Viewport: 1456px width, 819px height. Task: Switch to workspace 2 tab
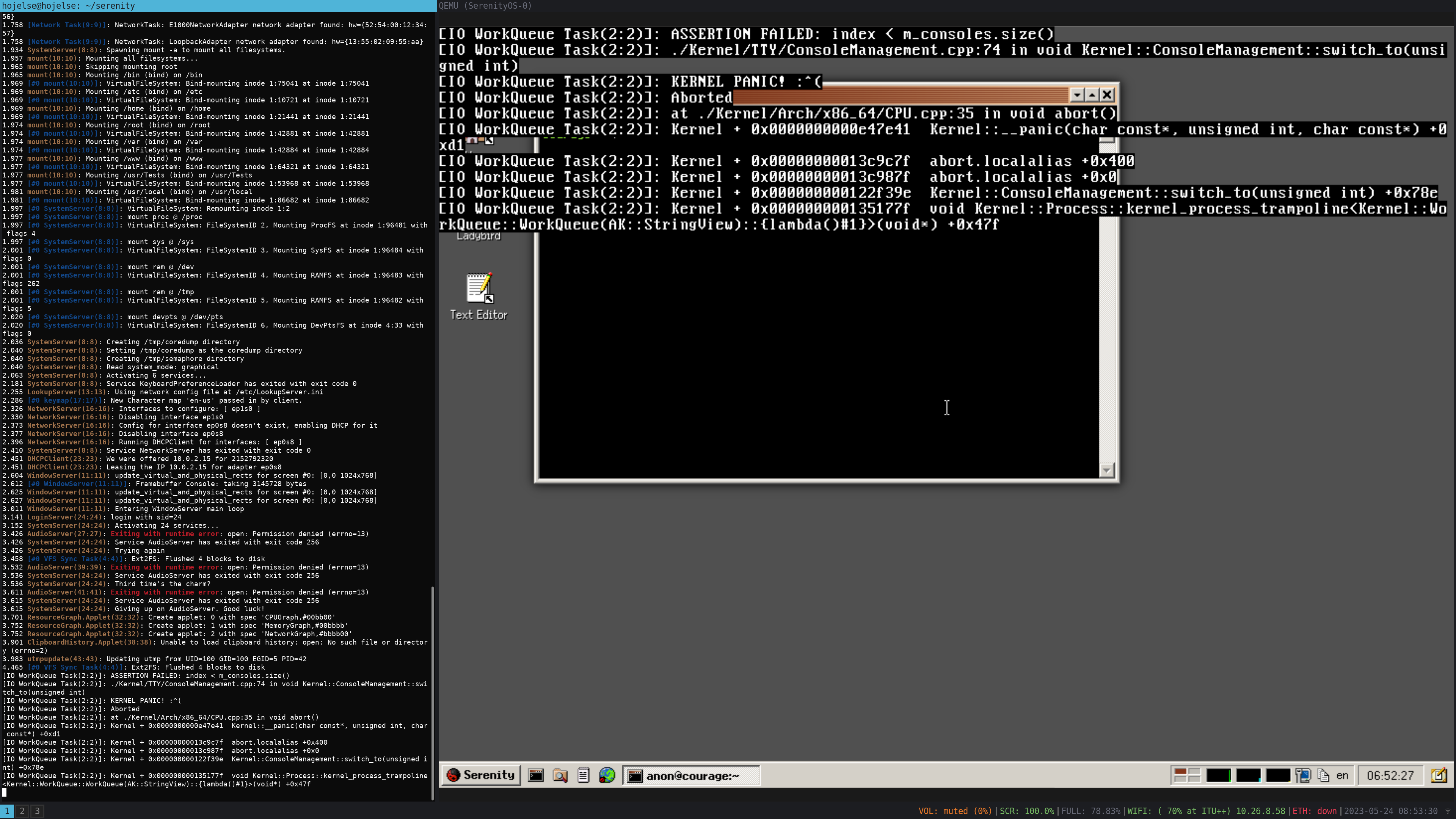(22, 811)
